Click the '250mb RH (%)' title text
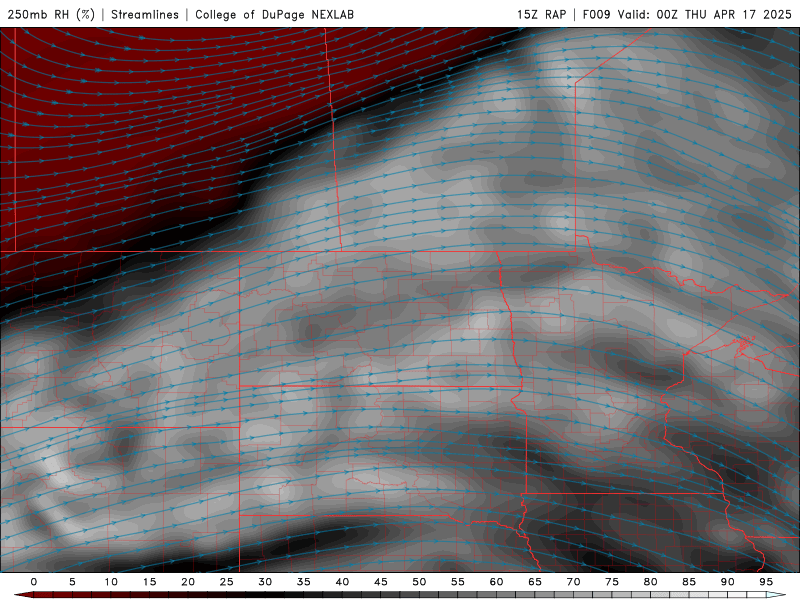Viewport: 800px width, 600px height. pos(51,15)
